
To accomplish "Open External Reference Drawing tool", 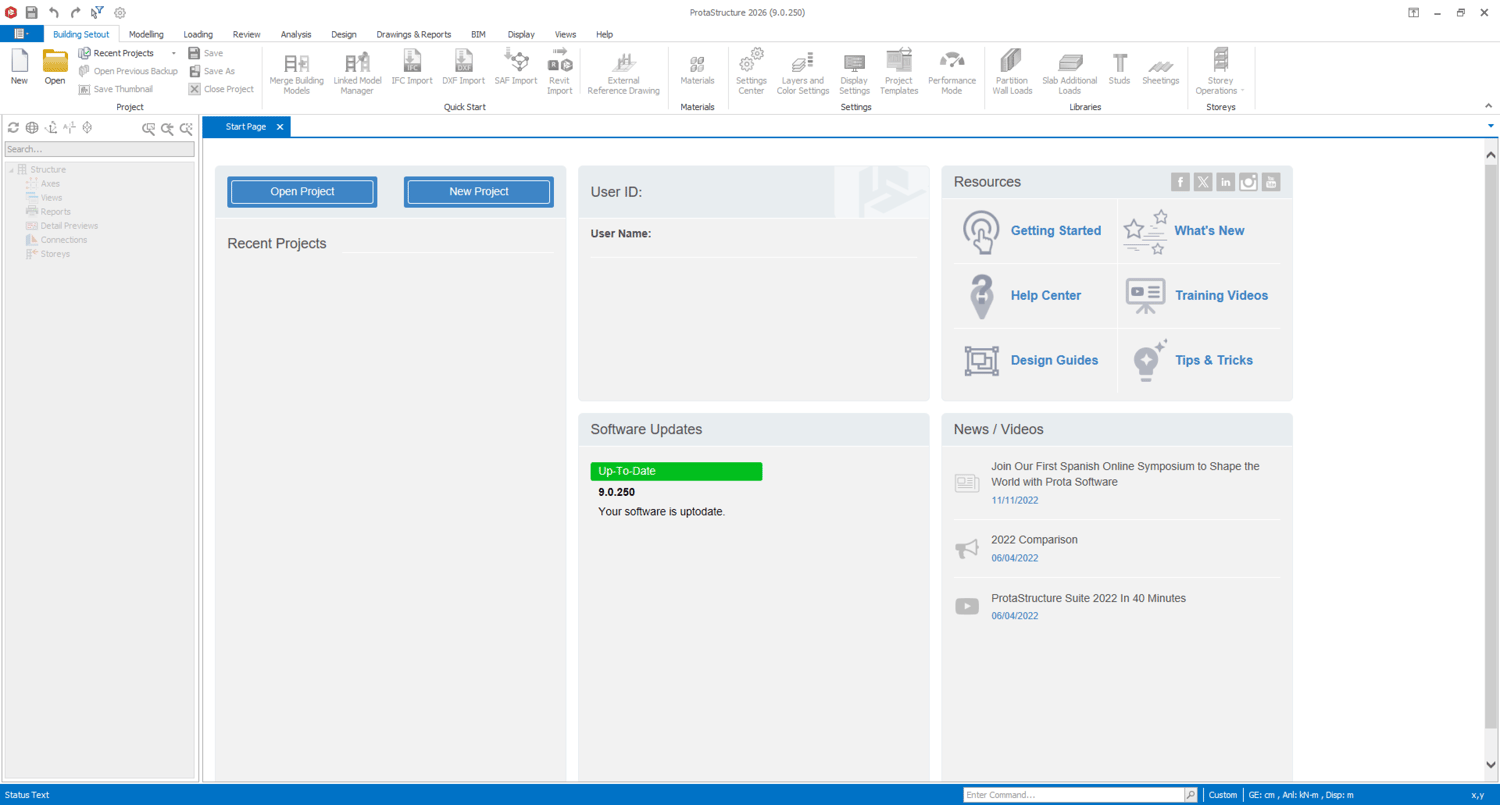I will pyautogui.click(x=623, y=72).
